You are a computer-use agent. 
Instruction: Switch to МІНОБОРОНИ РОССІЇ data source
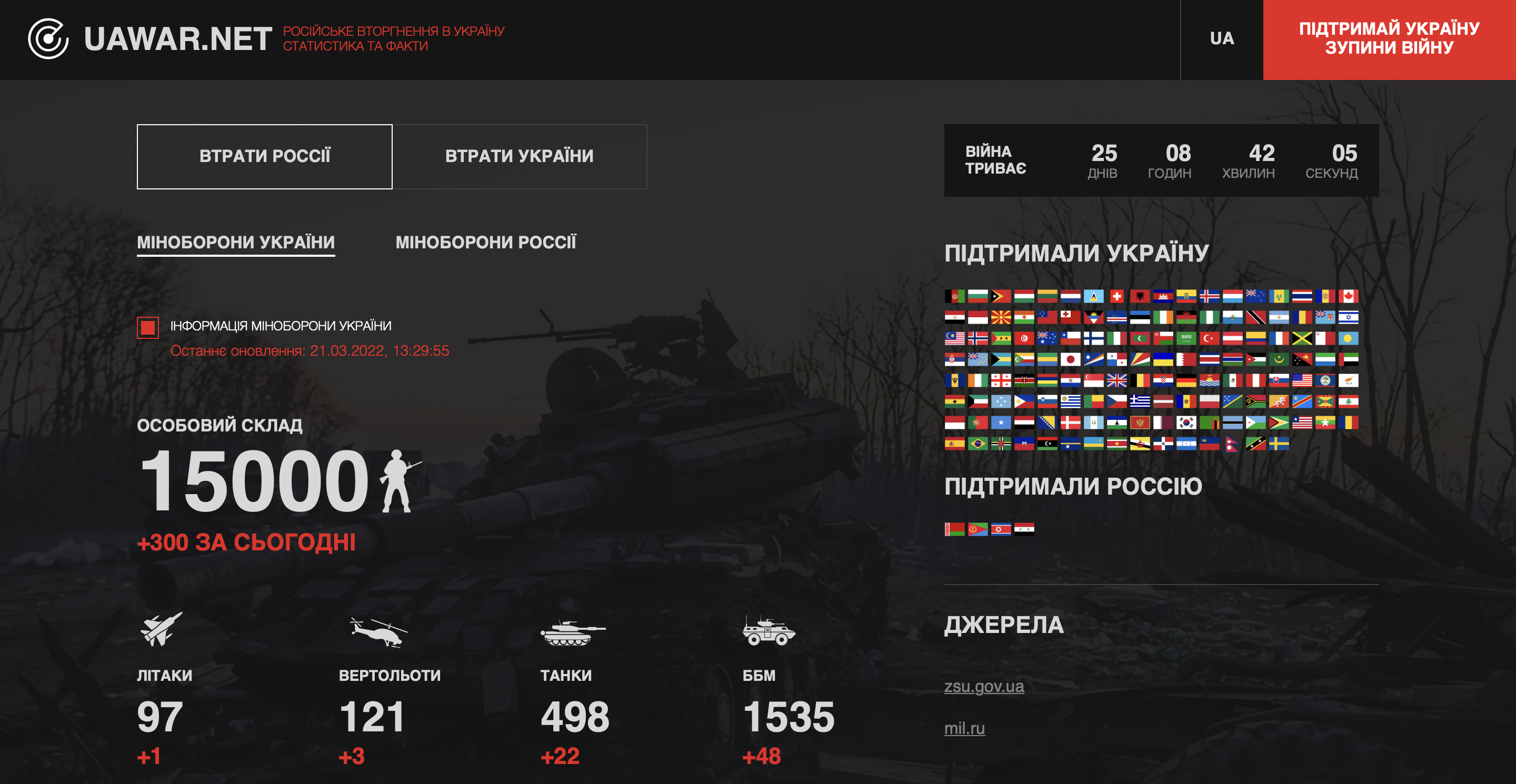tap(485, 243)
